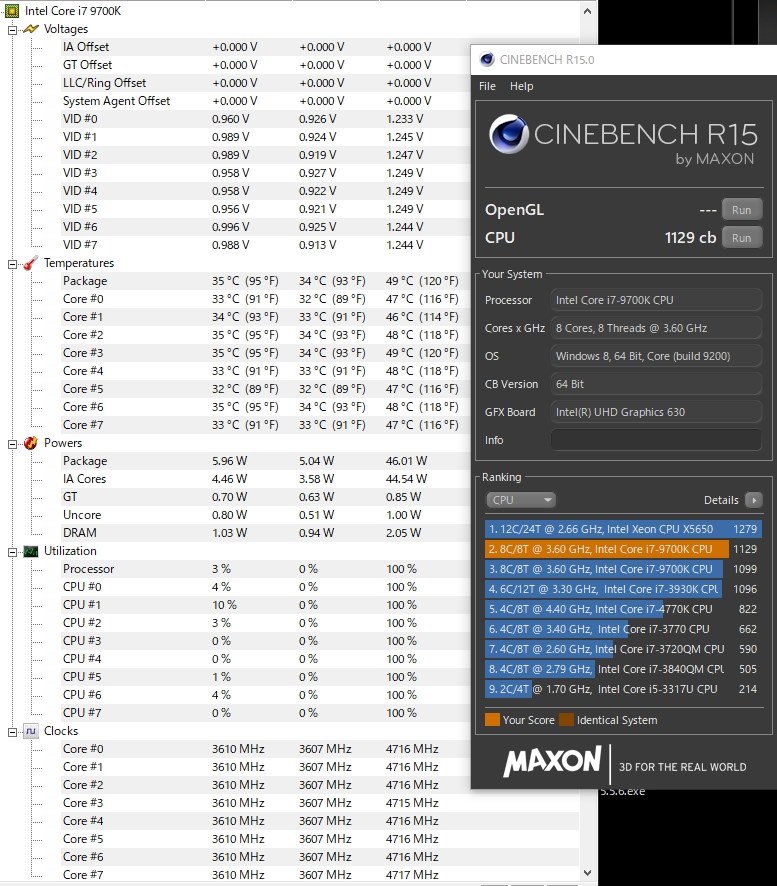Select ranking entry Intel Core i7-3720QM
Image resolution: width=777 pixels, height=886 pixels.
[x=623, y=649]
